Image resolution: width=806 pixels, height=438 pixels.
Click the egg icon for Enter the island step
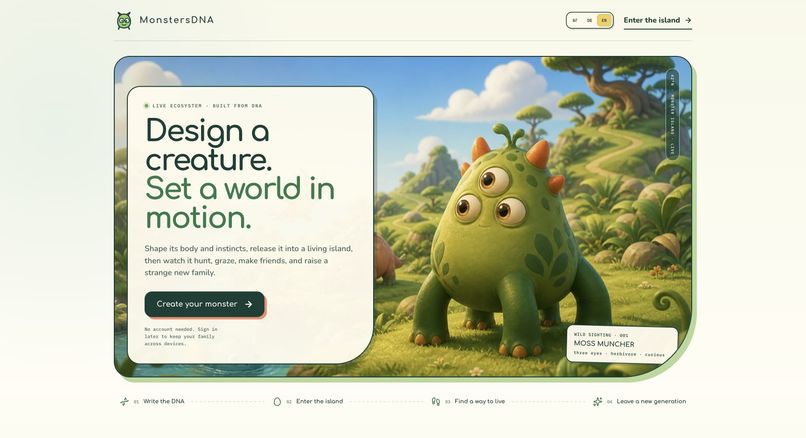click(277, 402)
